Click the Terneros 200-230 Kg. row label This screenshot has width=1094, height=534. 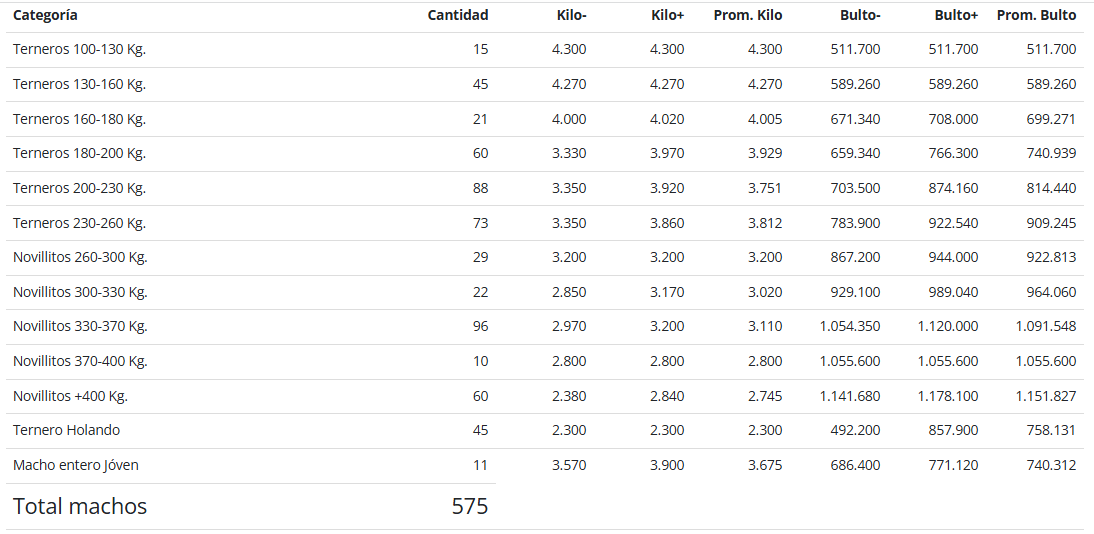pos(80,188)
